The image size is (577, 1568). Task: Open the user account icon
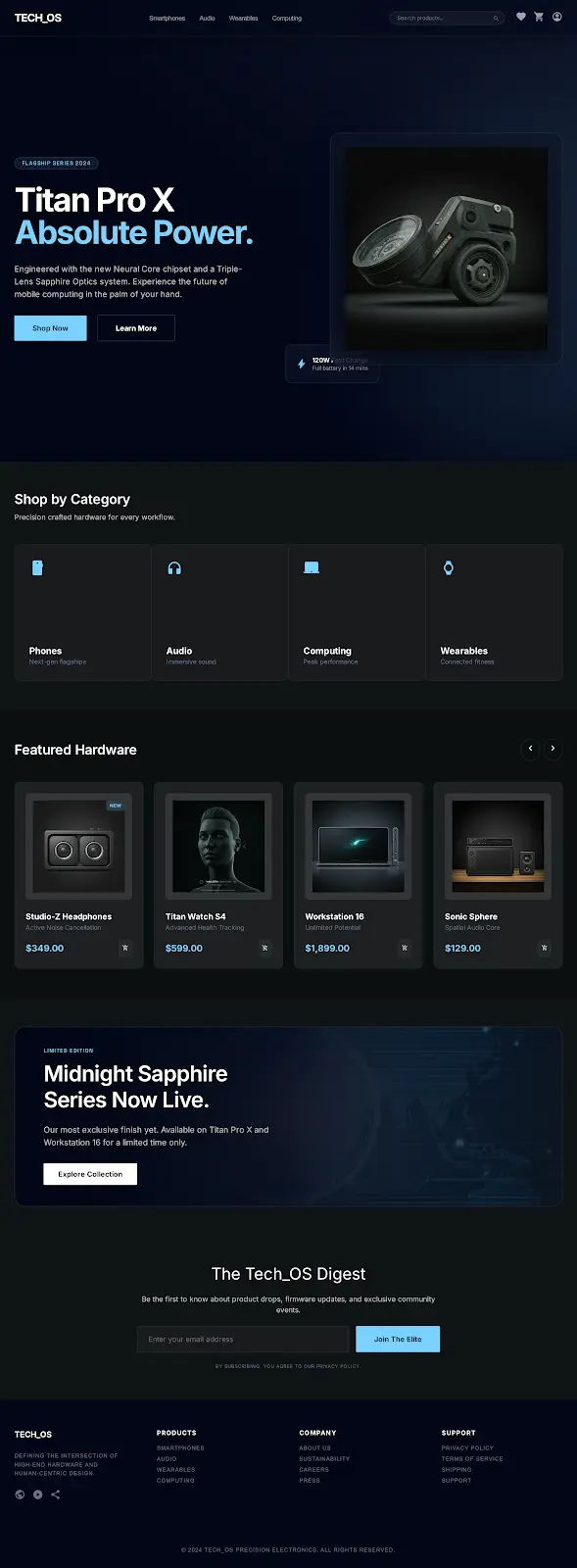556,17
